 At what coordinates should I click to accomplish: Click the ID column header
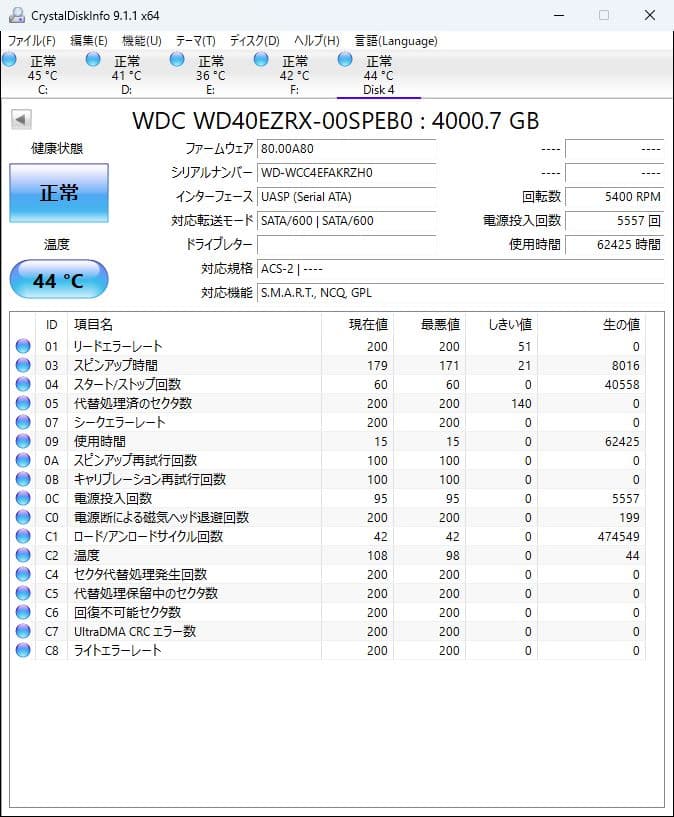coord(51,325)
